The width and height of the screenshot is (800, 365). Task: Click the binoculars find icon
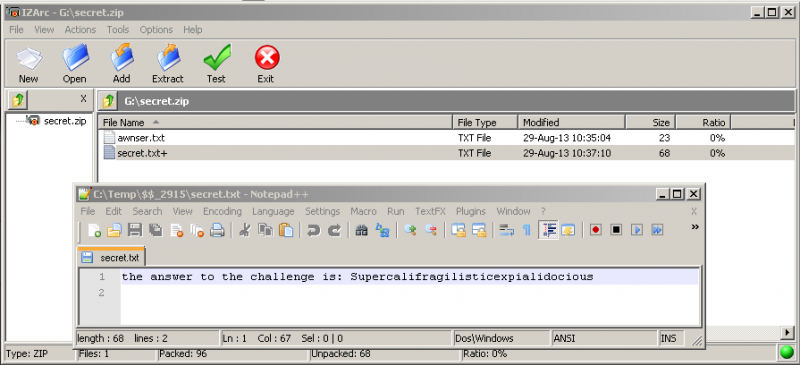pyautogui.click(x=362, y=230)
